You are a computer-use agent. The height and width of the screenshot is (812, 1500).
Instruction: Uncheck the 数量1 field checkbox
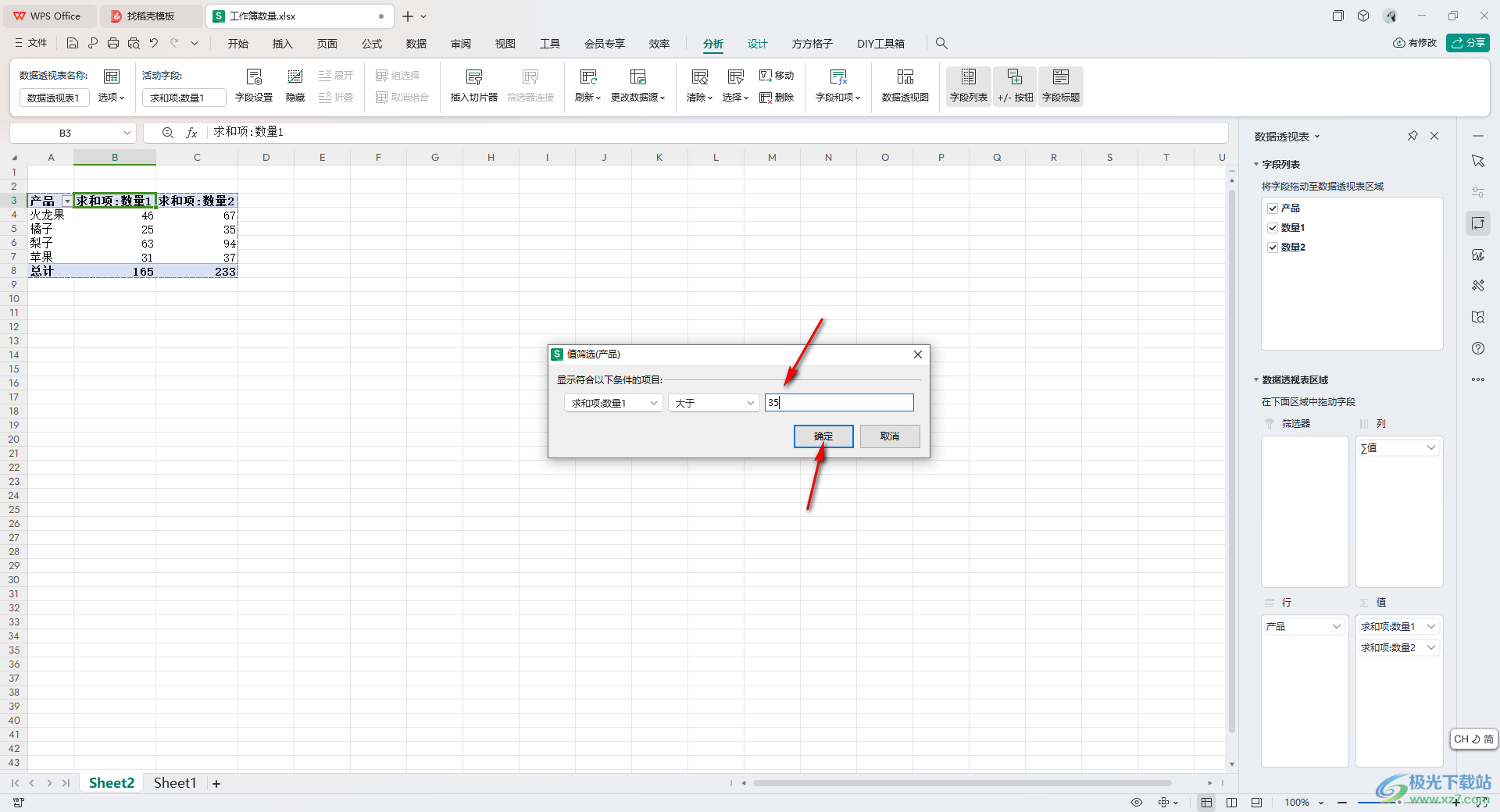click(x=1273, y=228)
